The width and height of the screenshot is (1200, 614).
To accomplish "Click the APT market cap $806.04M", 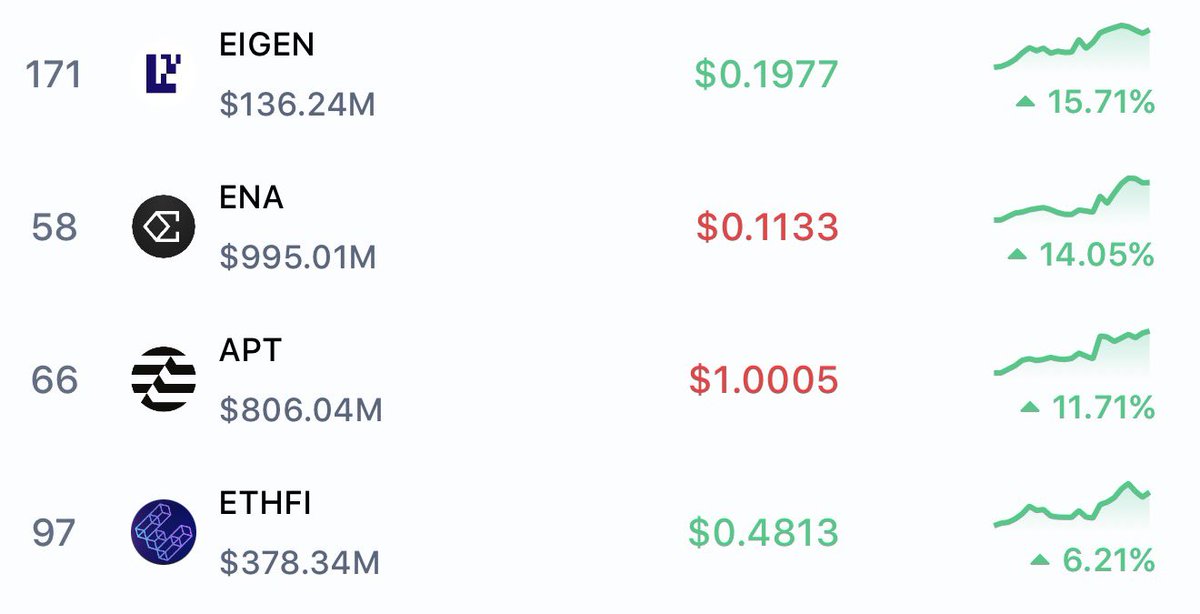I will (301, 410).
